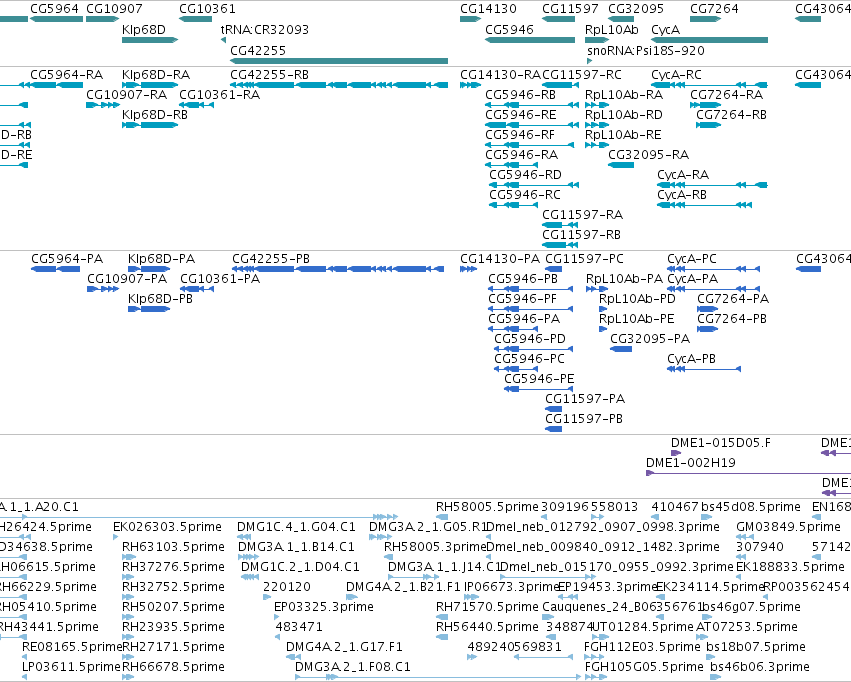Select the CG5946-PE protein label
This screenshot has height=682, width=851.
pos(539,379)
